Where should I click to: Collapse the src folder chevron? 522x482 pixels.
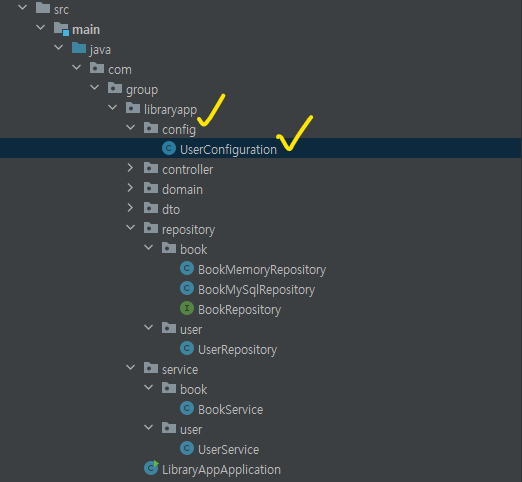coord(23,7)
